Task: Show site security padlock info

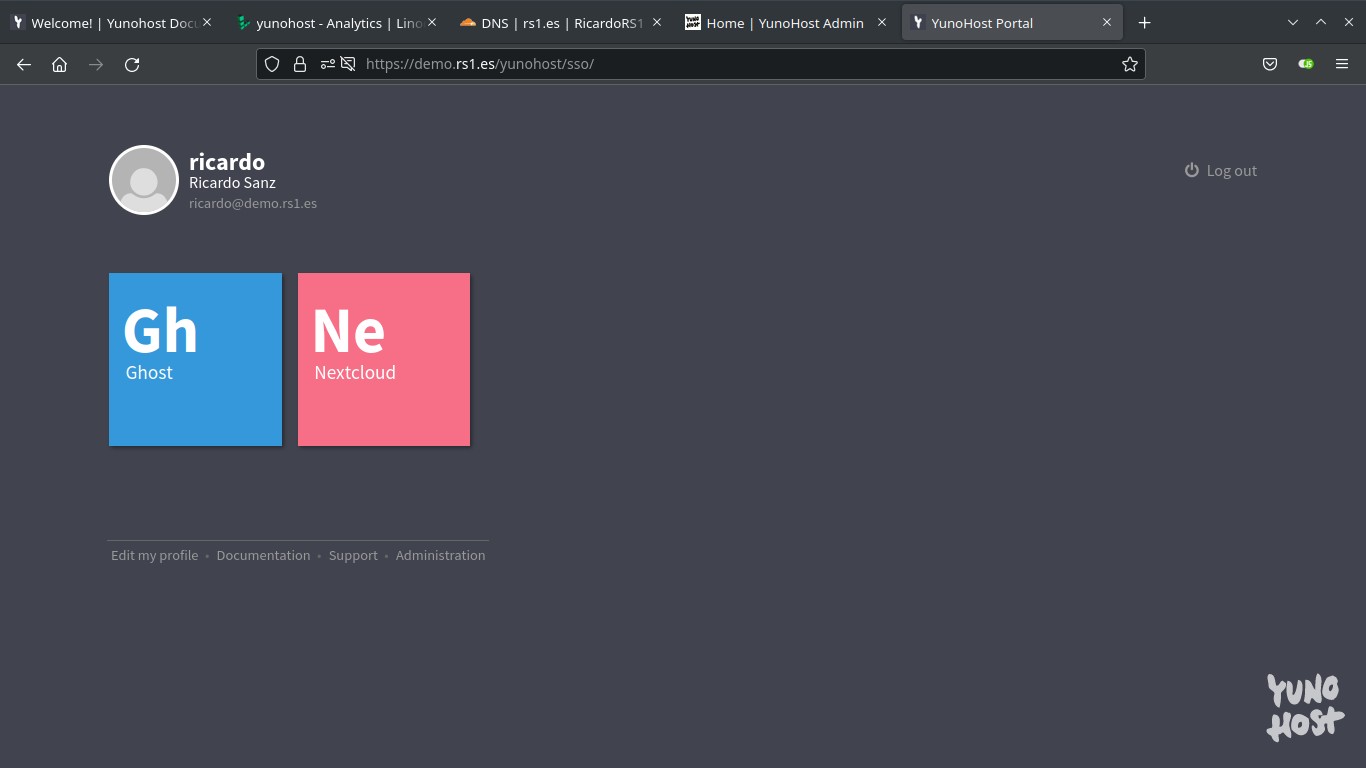Action: (299, 64)
